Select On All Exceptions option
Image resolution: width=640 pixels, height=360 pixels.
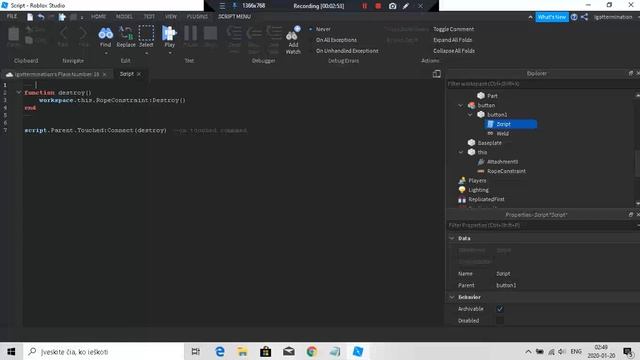(x=336, y=40)
